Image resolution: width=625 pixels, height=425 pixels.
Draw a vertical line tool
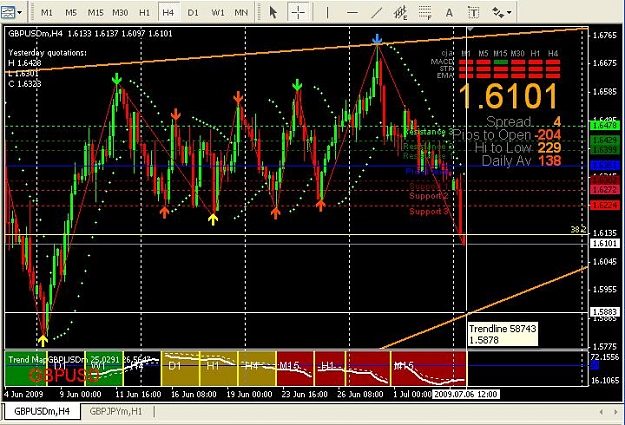pos(327,13)
